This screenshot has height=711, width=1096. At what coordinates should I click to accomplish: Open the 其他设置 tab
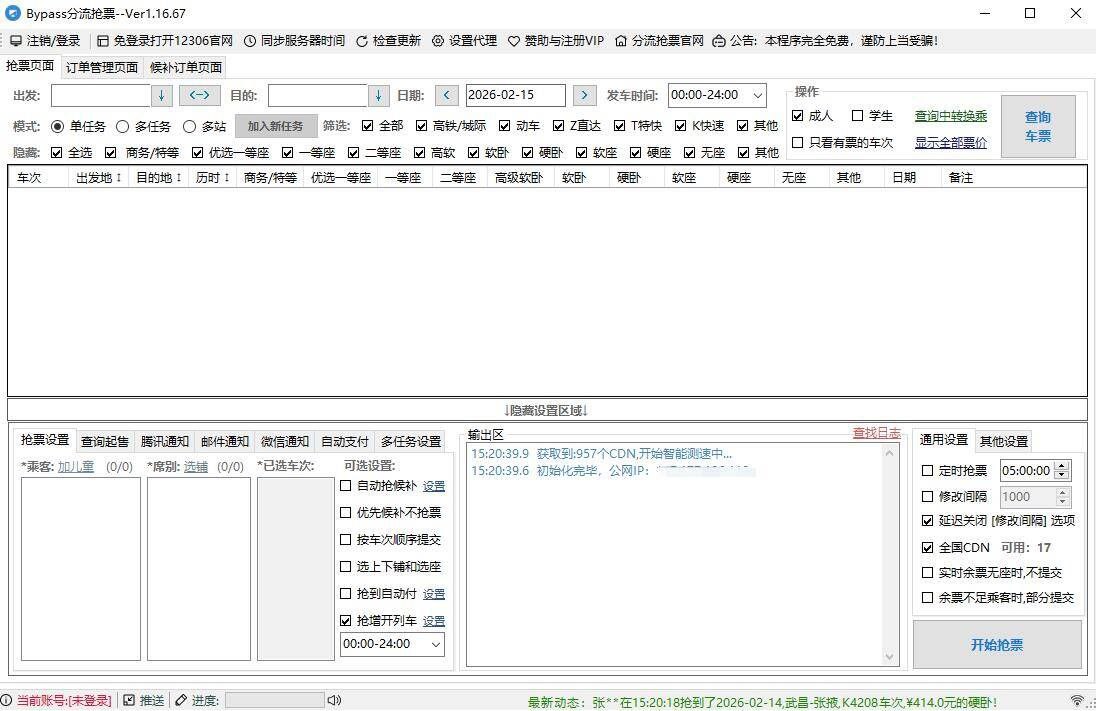(1004, 440)
